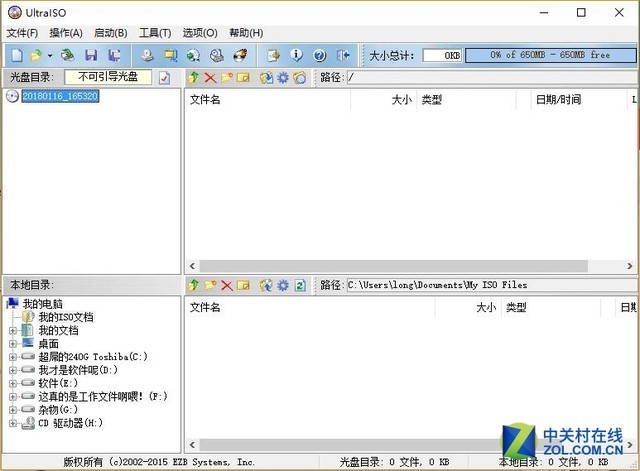Select 我的电脑 in local tree
This screenshot has height=471, width=640.
point(42,304)
